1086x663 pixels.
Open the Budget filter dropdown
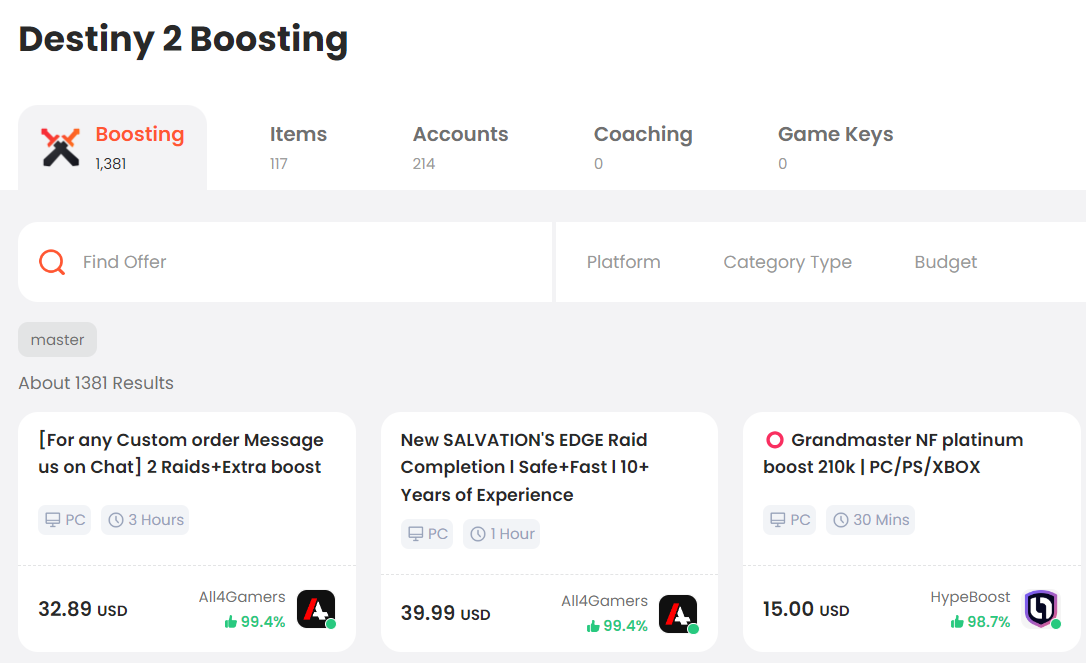pos(945,262)
